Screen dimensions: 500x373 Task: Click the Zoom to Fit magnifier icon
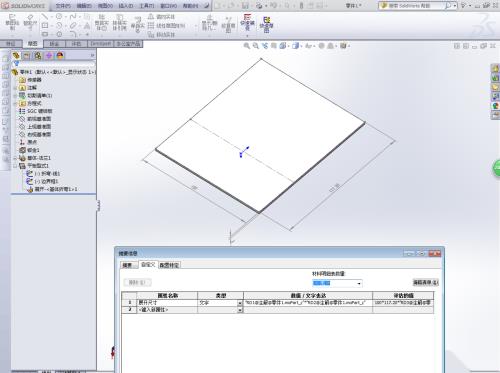point(247,46)
